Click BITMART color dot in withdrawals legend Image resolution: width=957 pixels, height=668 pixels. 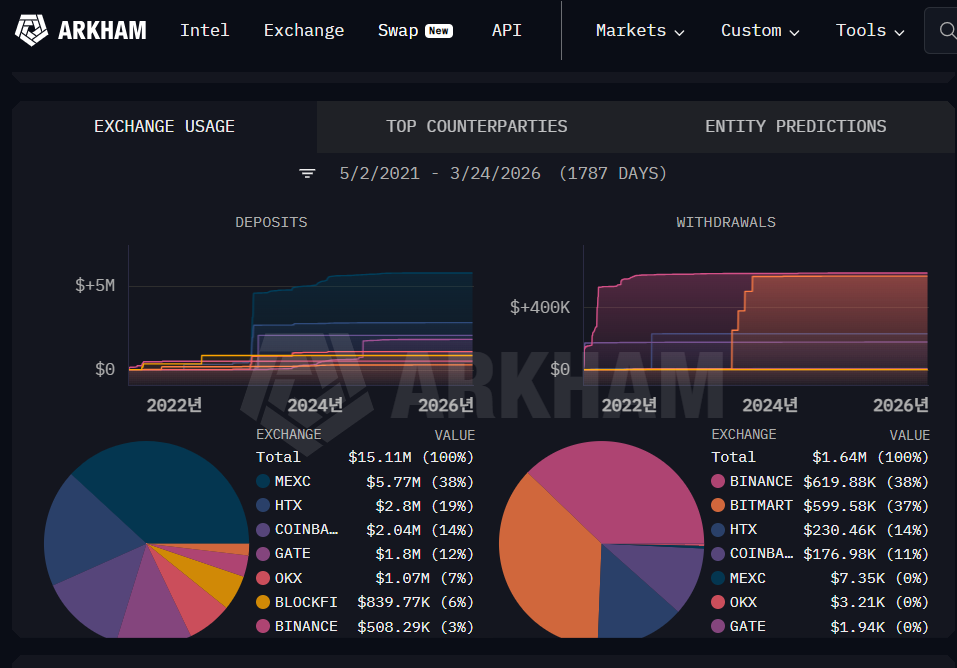click(x=718, y=505)
